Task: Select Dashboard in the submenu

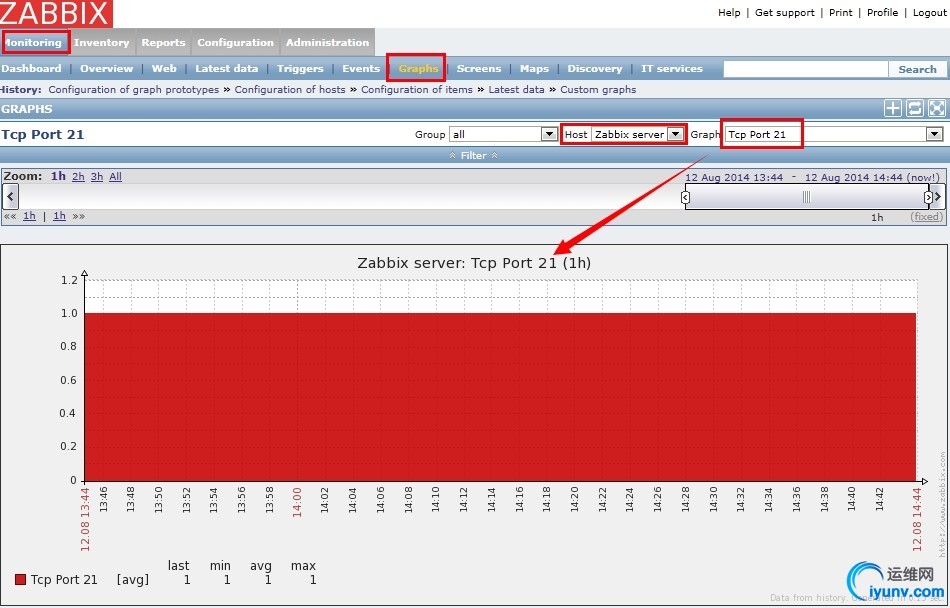Action: [31, 68]
